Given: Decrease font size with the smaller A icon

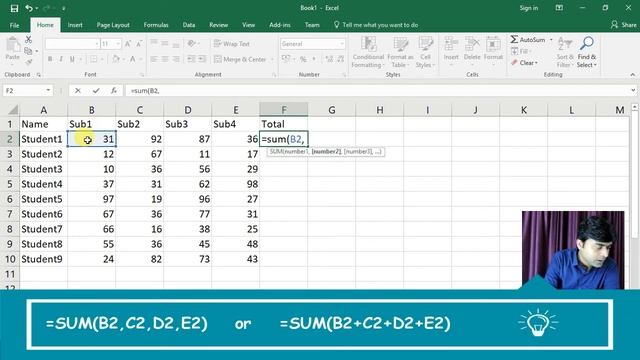Looking at the screenshot, I should click(x=139, y=44).
